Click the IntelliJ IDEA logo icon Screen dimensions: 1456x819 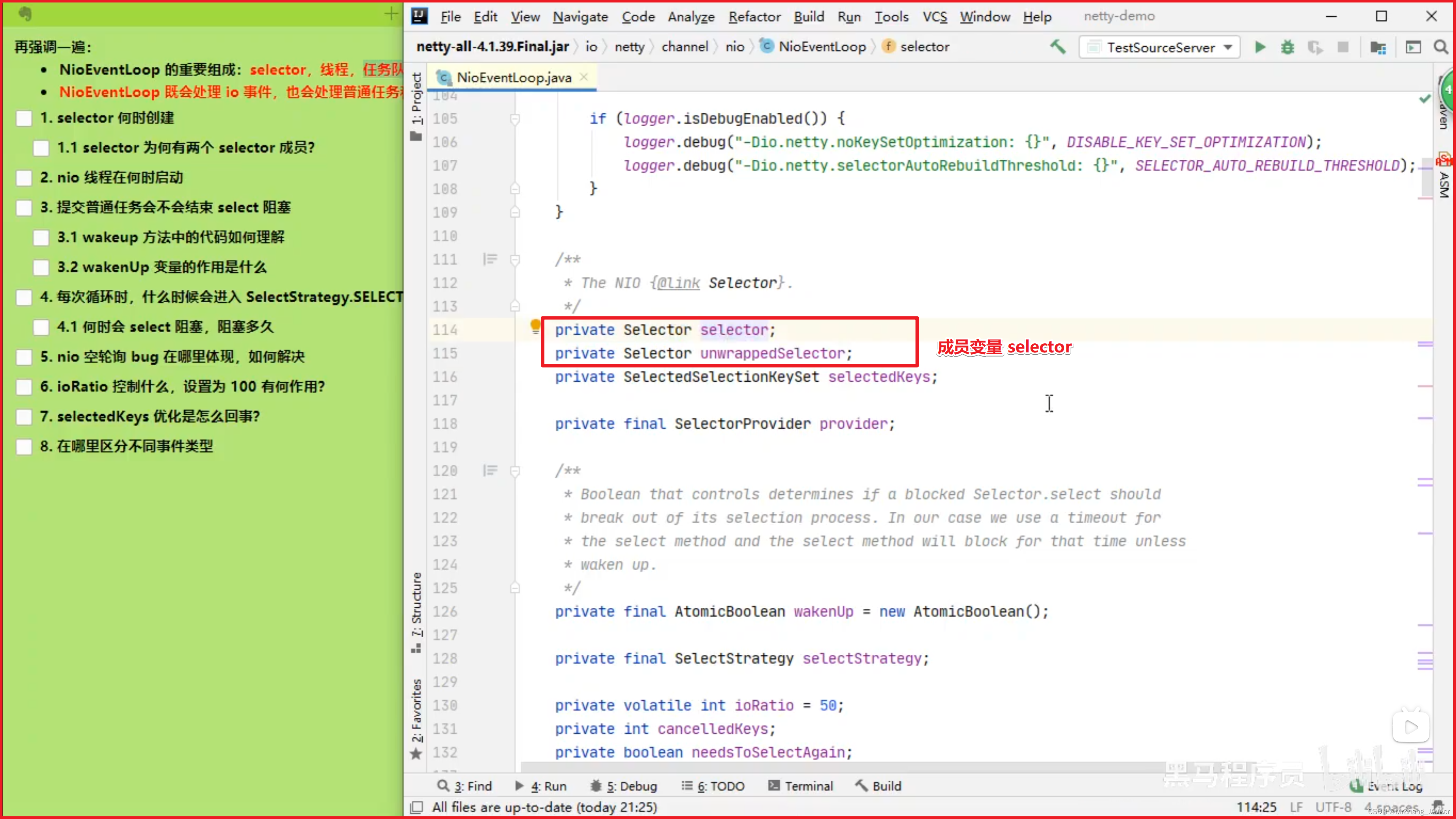(419, 16)
